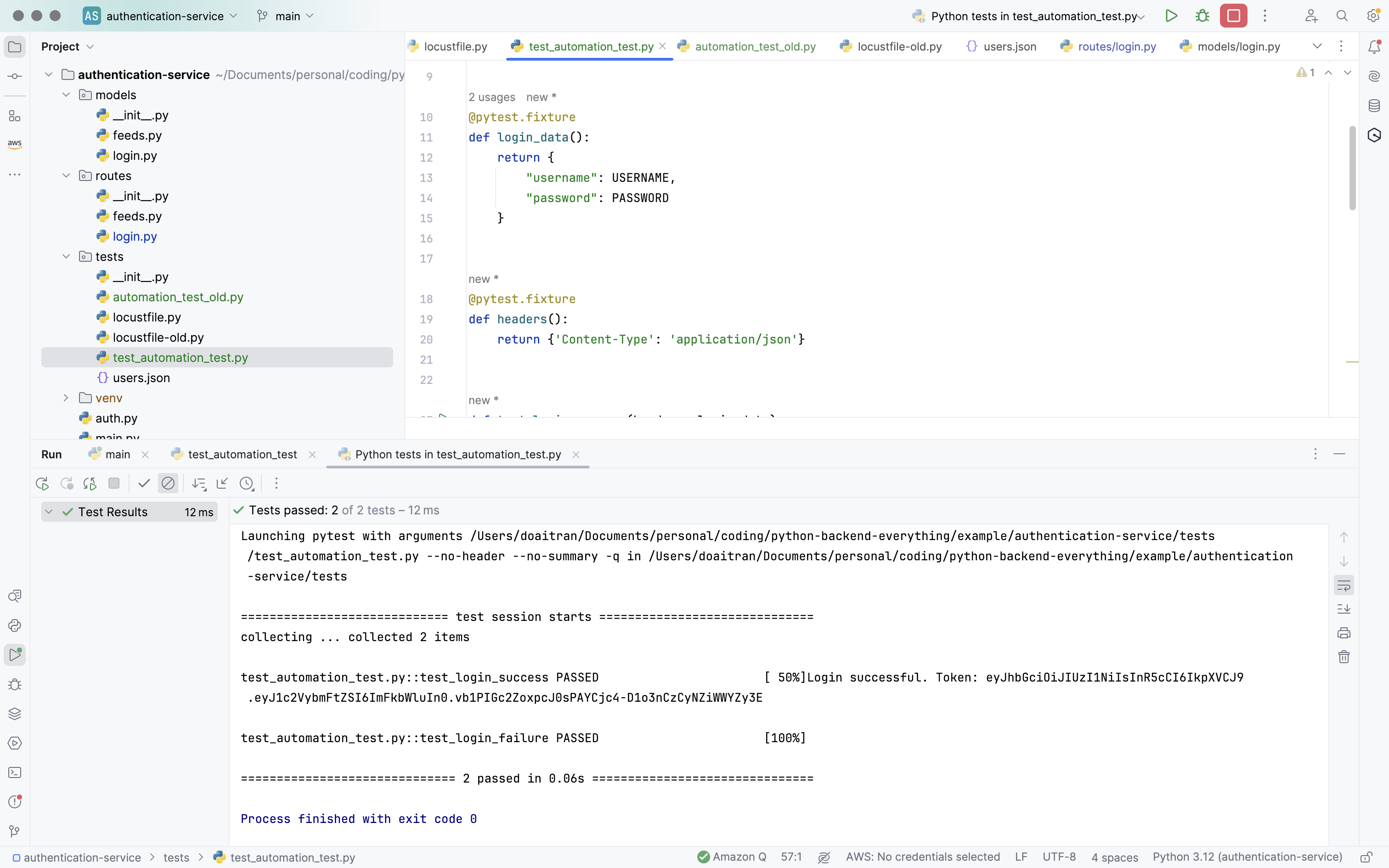The height and width of the screenshot is (868, 1389).
Task: Stop the running process red button
Action: 1233,16
